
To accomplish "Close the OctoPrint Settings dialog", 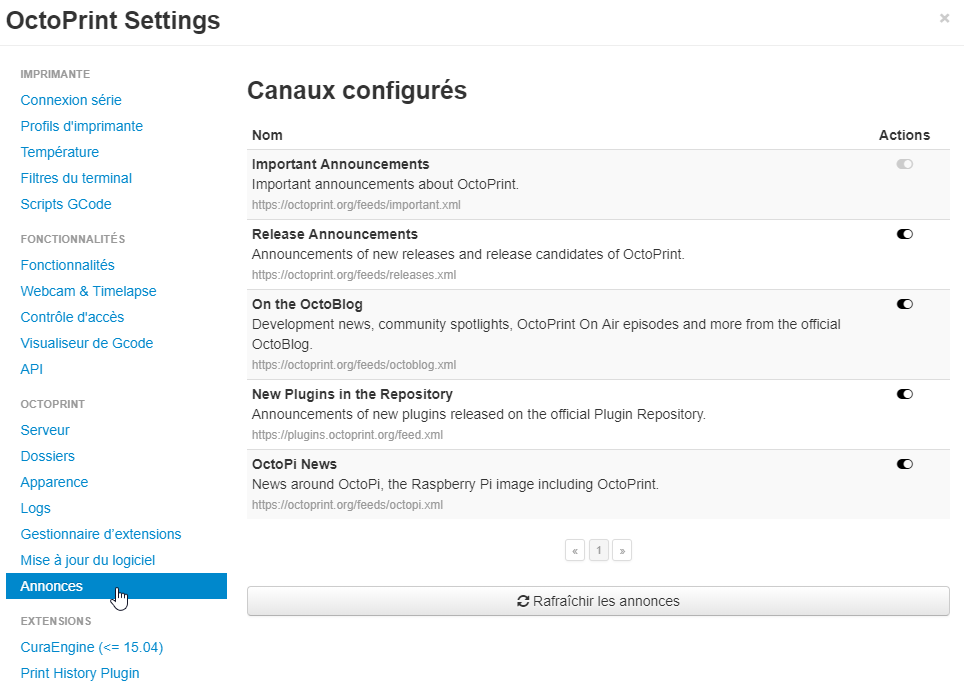I will click(x=944, y=18).
